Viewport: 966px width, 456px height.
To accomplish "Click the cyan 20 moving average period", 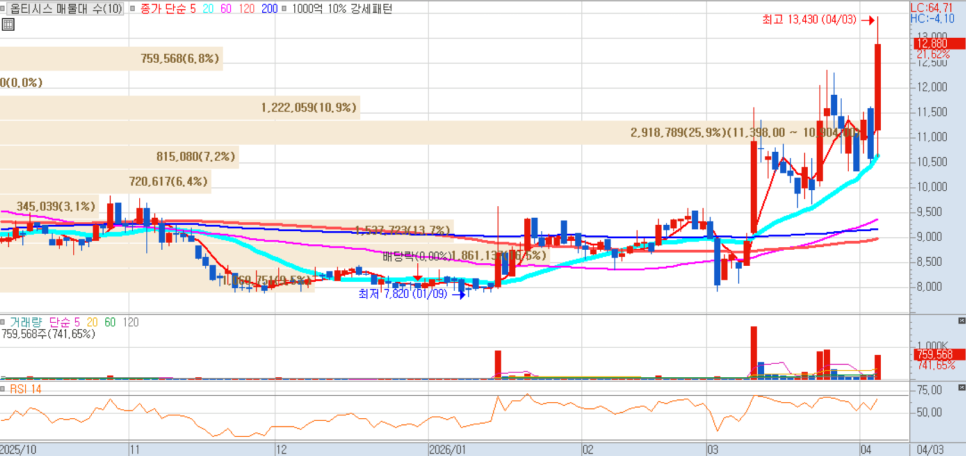I will click(x=206, y=9).
